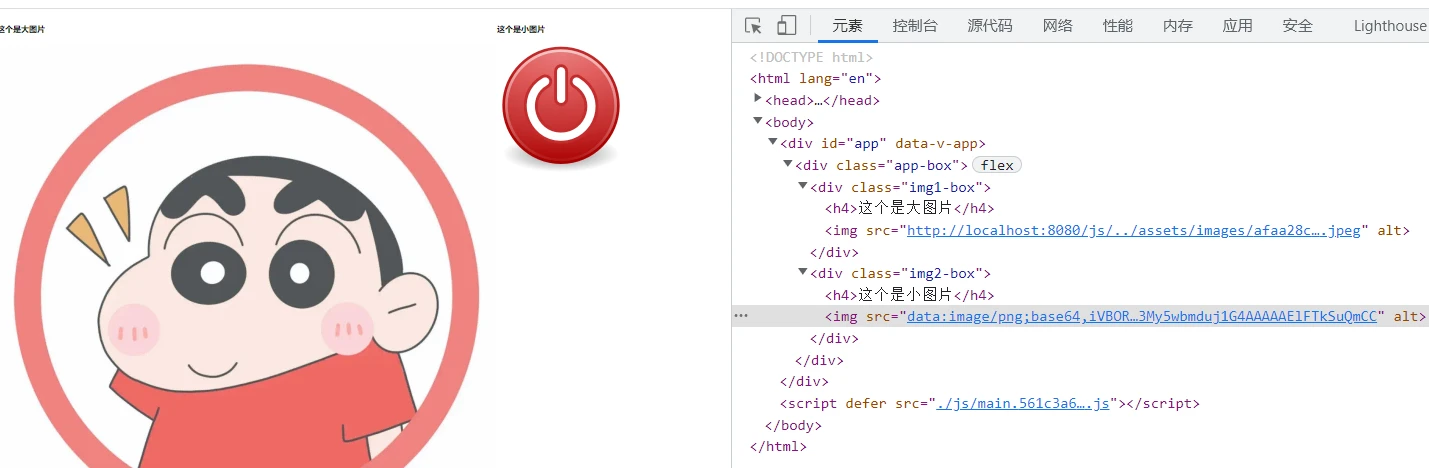Switch to the 元素 tab

tap(847, 26)
